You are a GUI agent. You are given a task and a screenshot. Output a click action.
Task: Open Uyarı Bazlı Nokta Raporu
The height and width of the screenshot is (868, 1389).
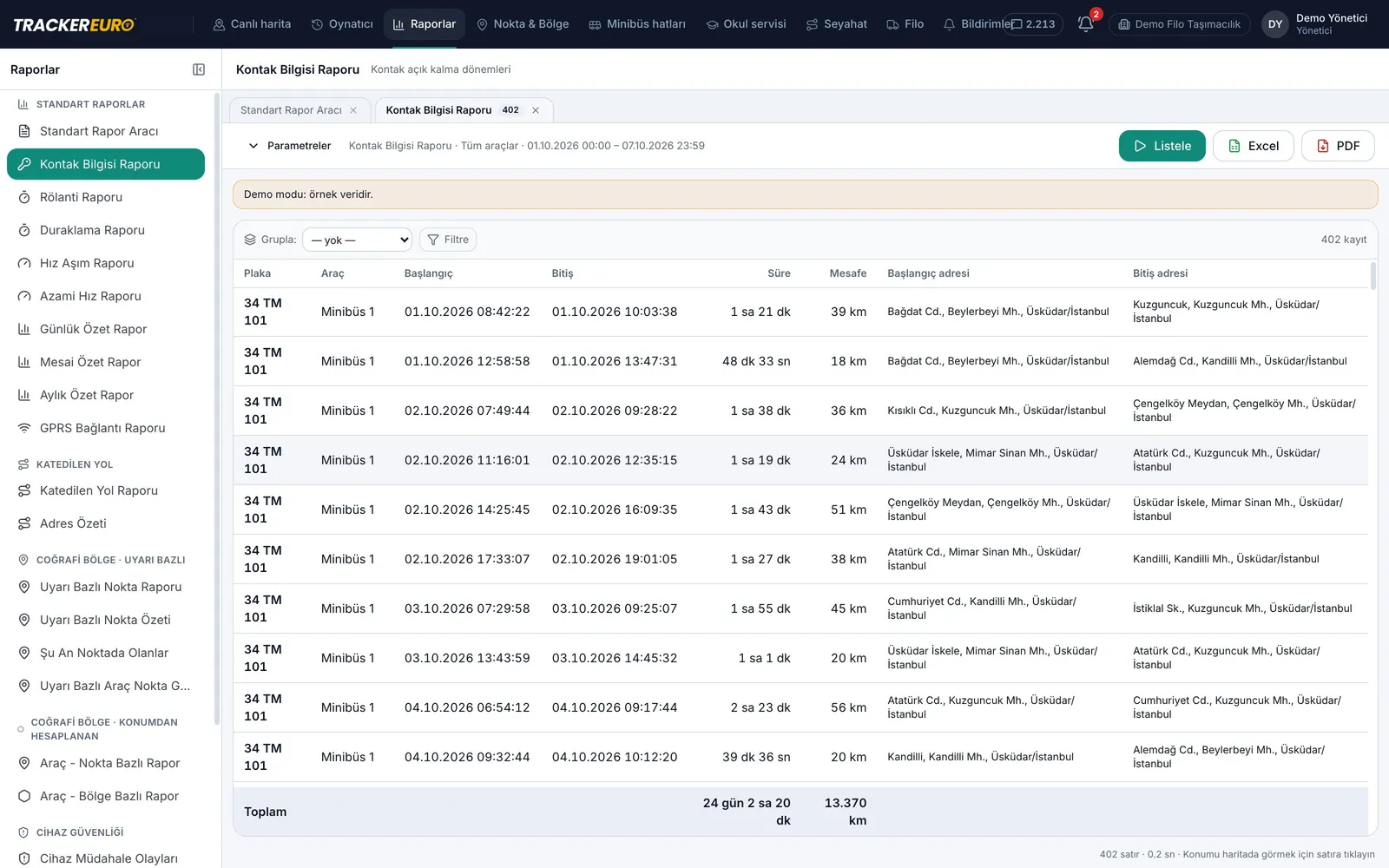tap(106, 587)
